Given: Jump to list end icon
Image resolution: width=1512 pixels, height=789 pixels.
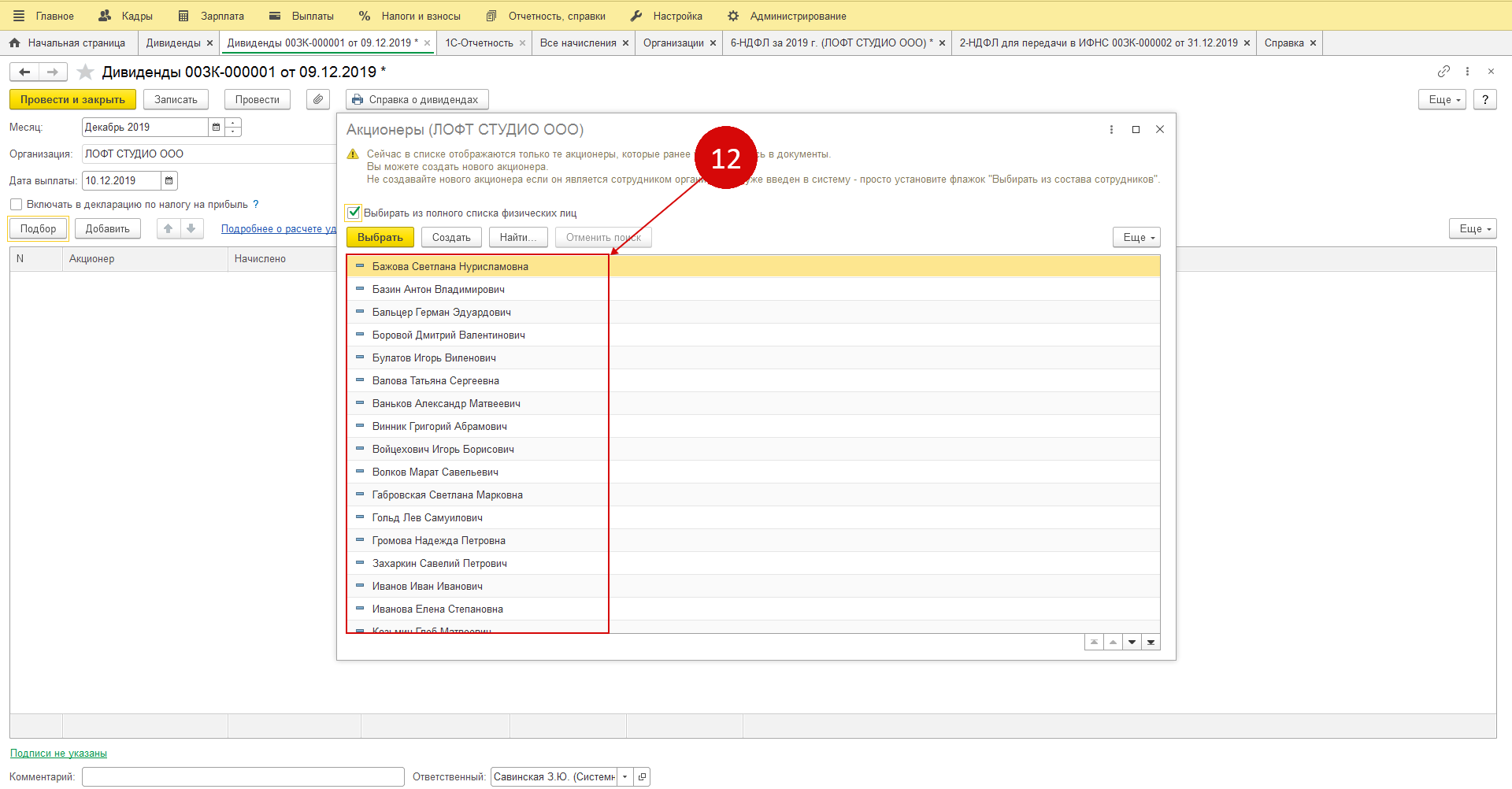Looking at the screenshot, I should (1151, 643).
